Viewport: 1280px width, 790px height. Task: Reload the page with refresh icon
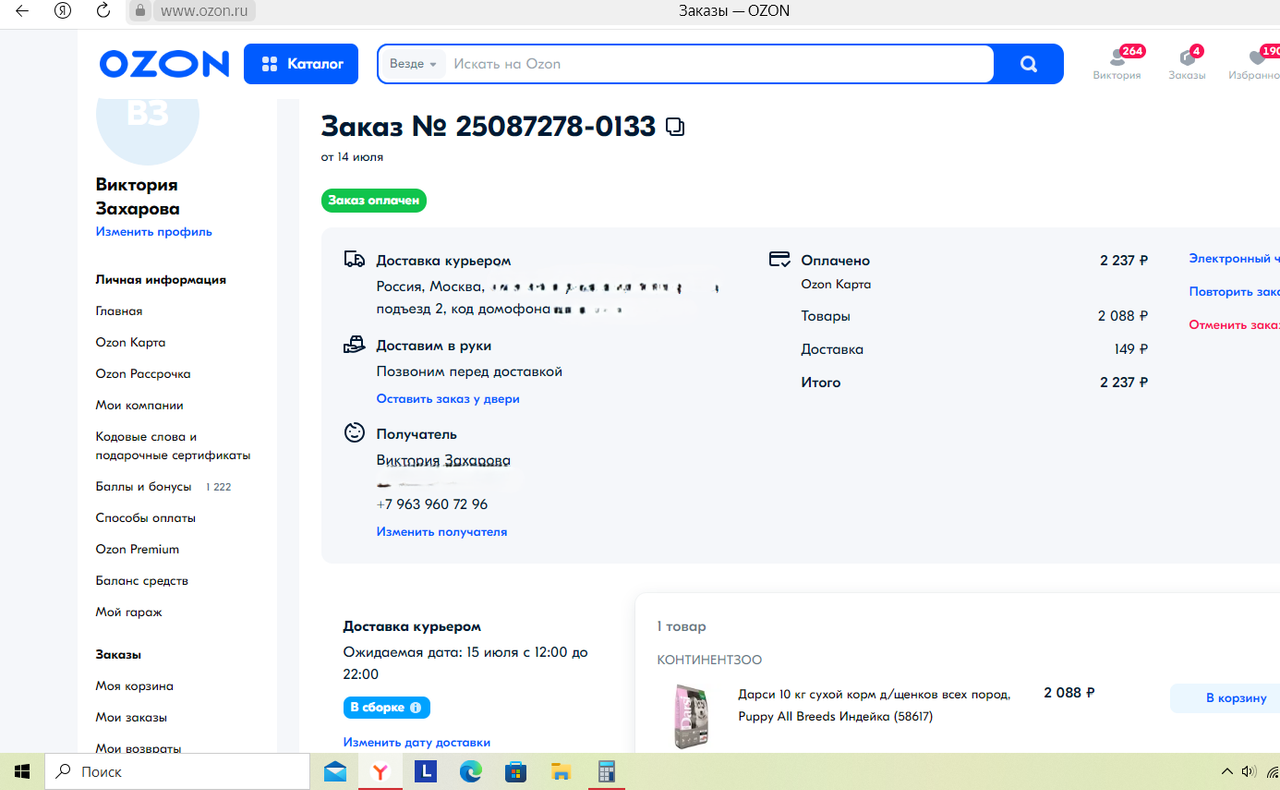click(103, 11)
